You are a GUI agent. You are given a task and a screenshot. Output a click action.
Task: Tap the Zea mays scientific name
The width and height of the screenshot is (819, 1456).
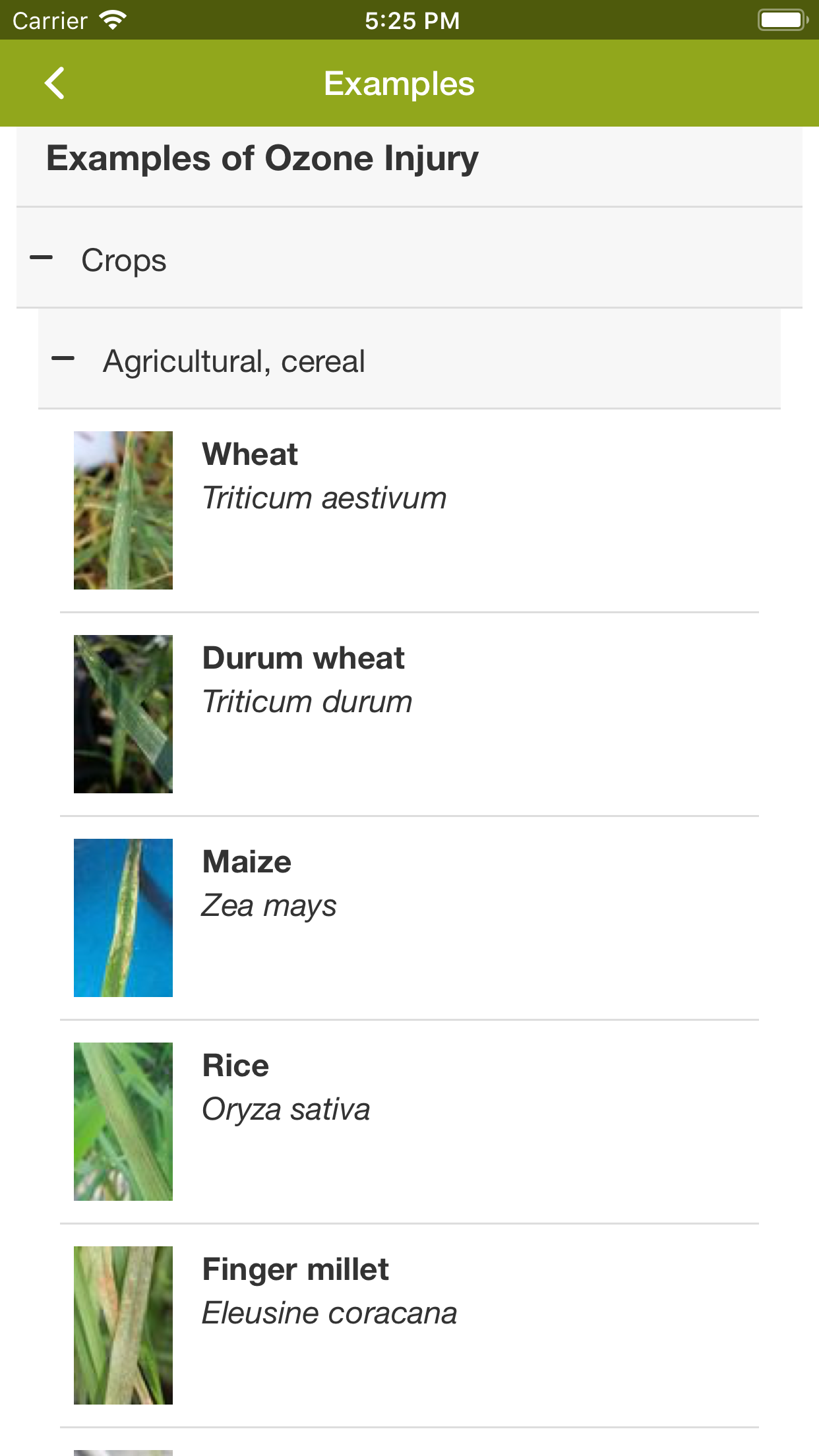[x=269, y=905]
